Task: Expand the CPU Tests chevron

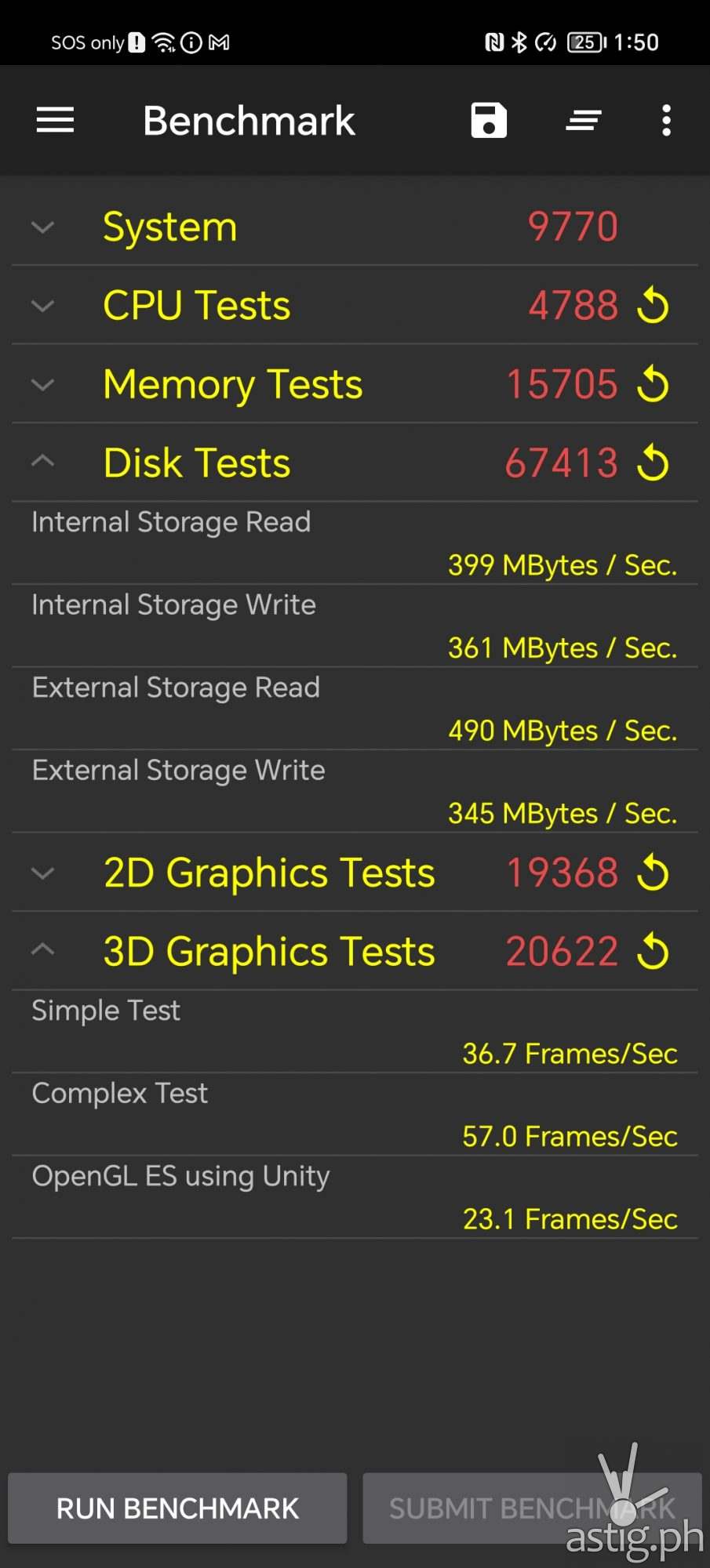Action: (42, 306)
